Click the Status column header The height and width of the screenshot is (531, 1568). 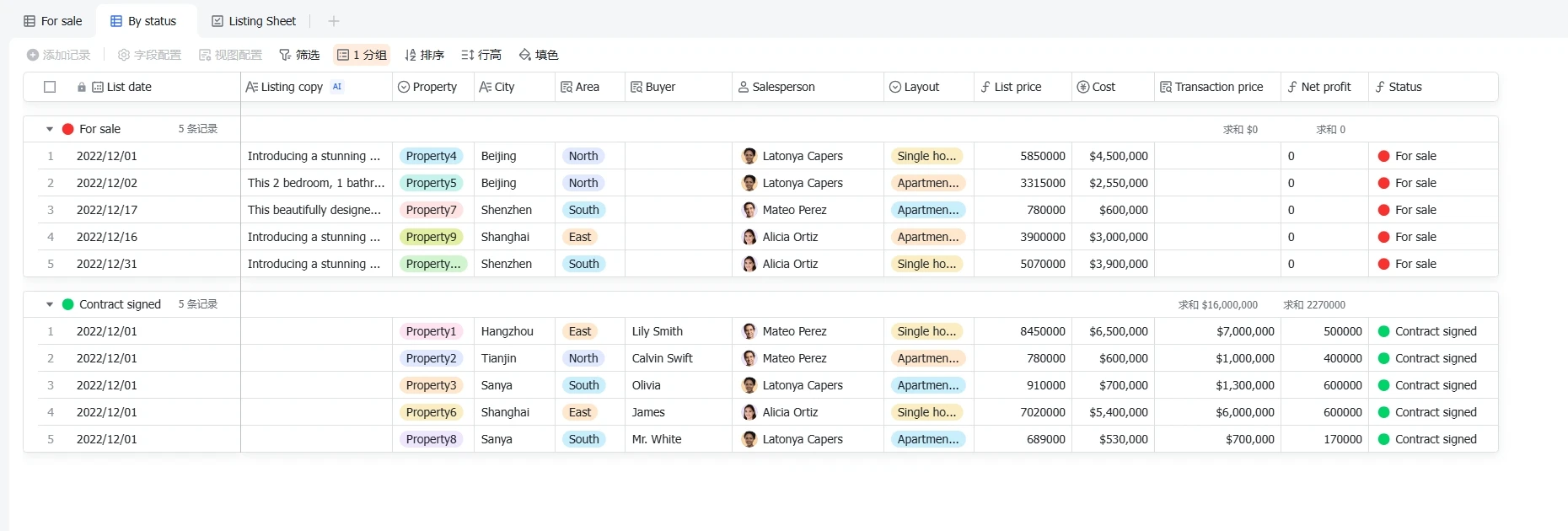point(1433,87)
